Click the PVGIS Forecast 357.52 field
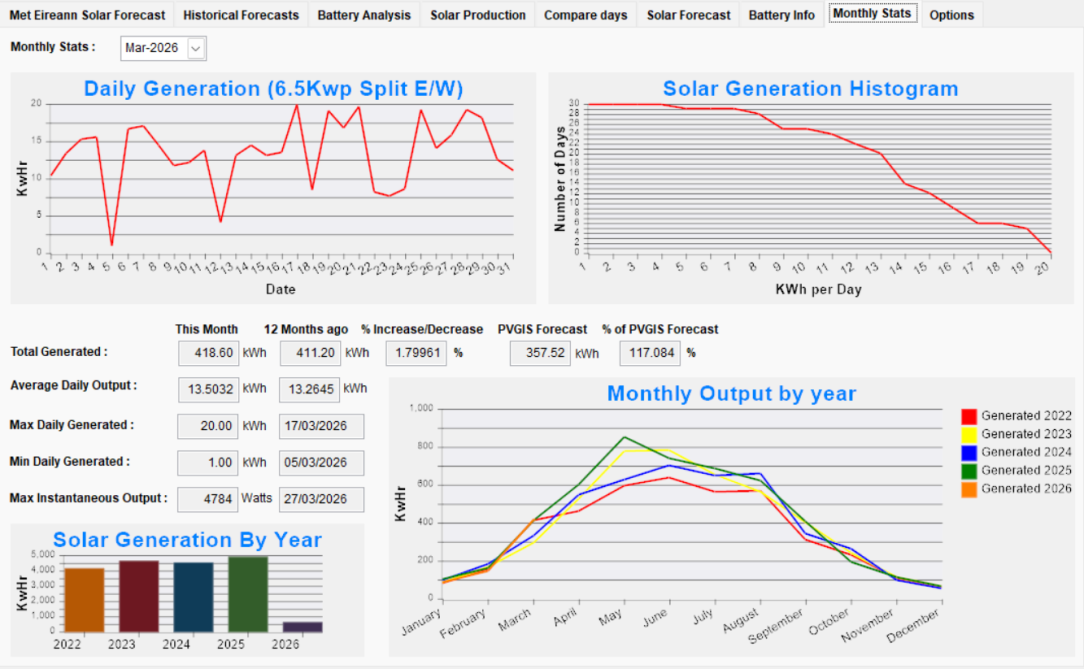 click(540, 353)
